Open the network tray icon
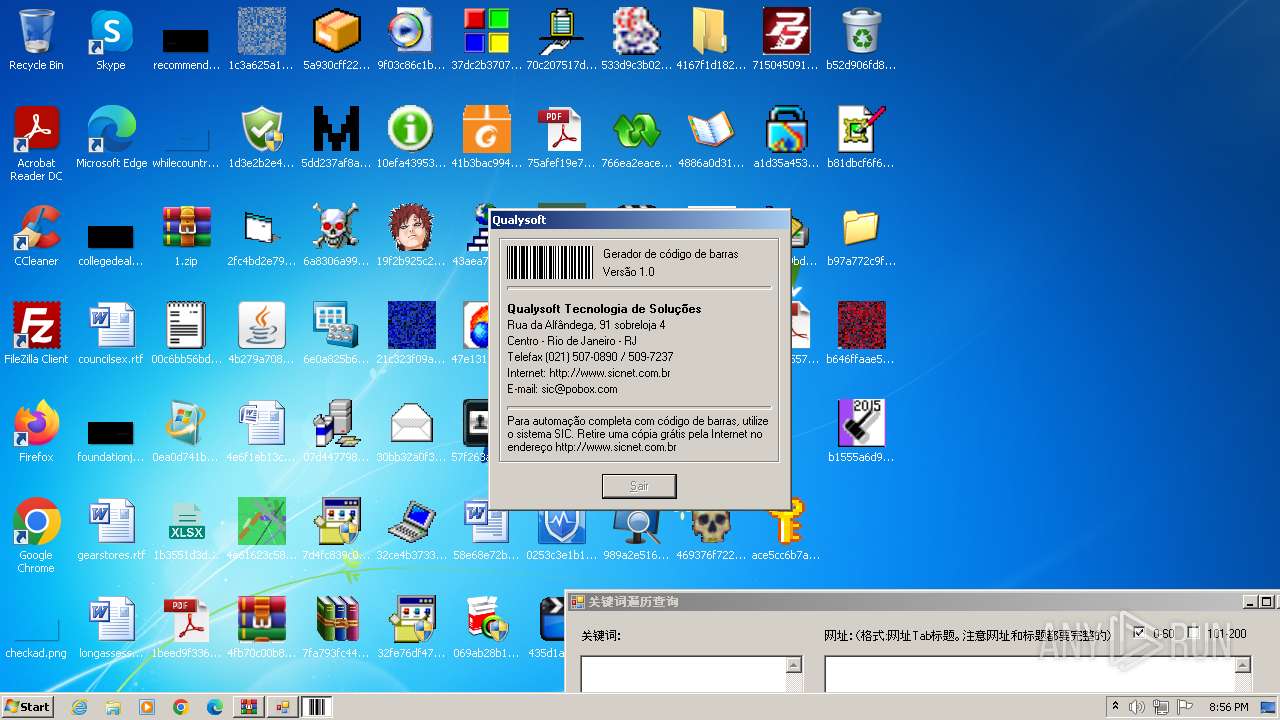The height and width of the screenshot is (720, 1280). pyautogui.click(x=1161, y=707)
